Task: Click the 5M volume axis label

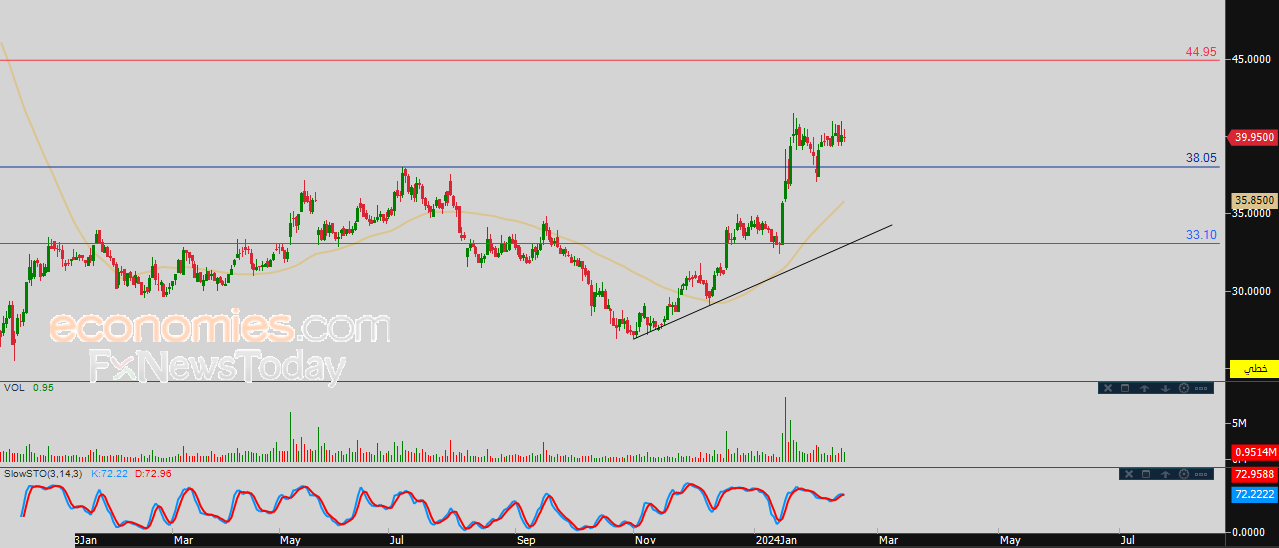Action: coord(1240,424)
